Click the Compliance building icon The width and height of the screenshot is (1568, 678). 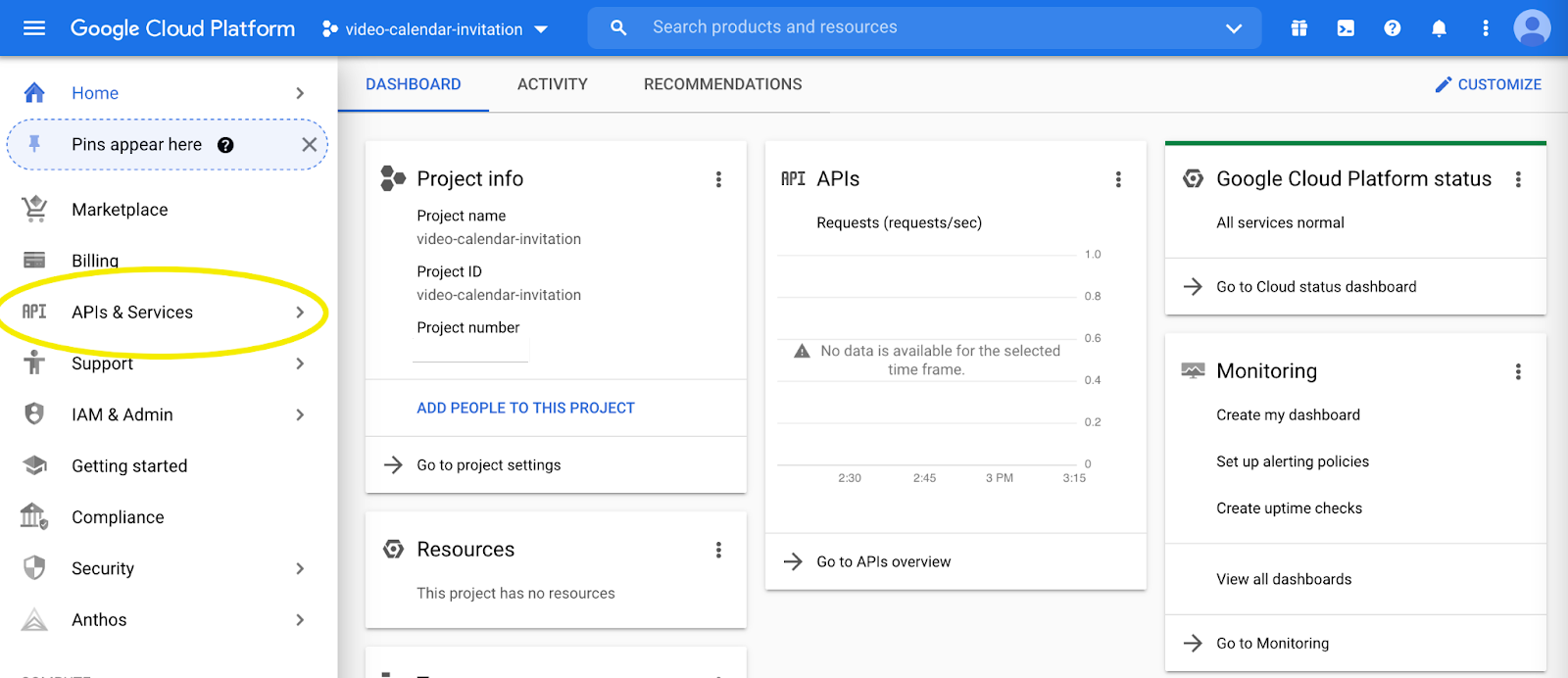(x=34, y=515)
